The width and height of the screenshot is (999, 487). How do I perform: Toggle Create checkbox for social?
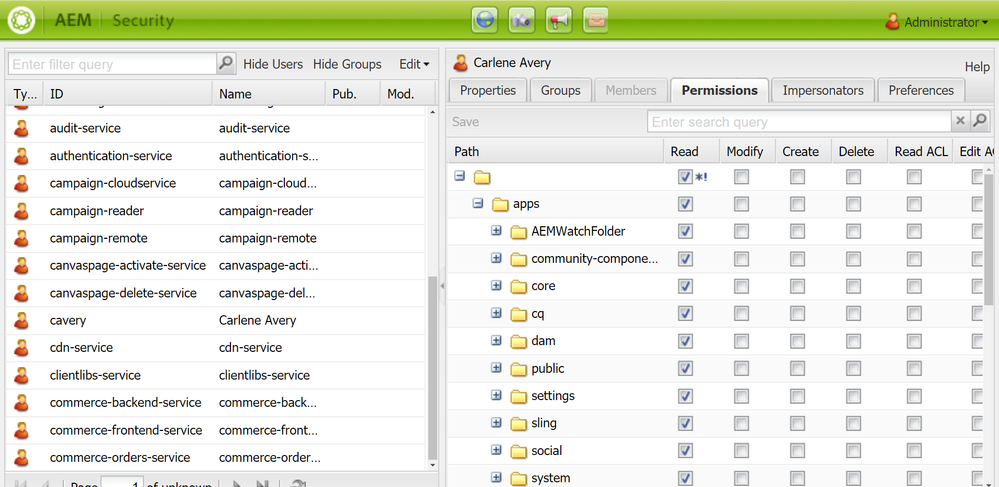click(798, 451)
